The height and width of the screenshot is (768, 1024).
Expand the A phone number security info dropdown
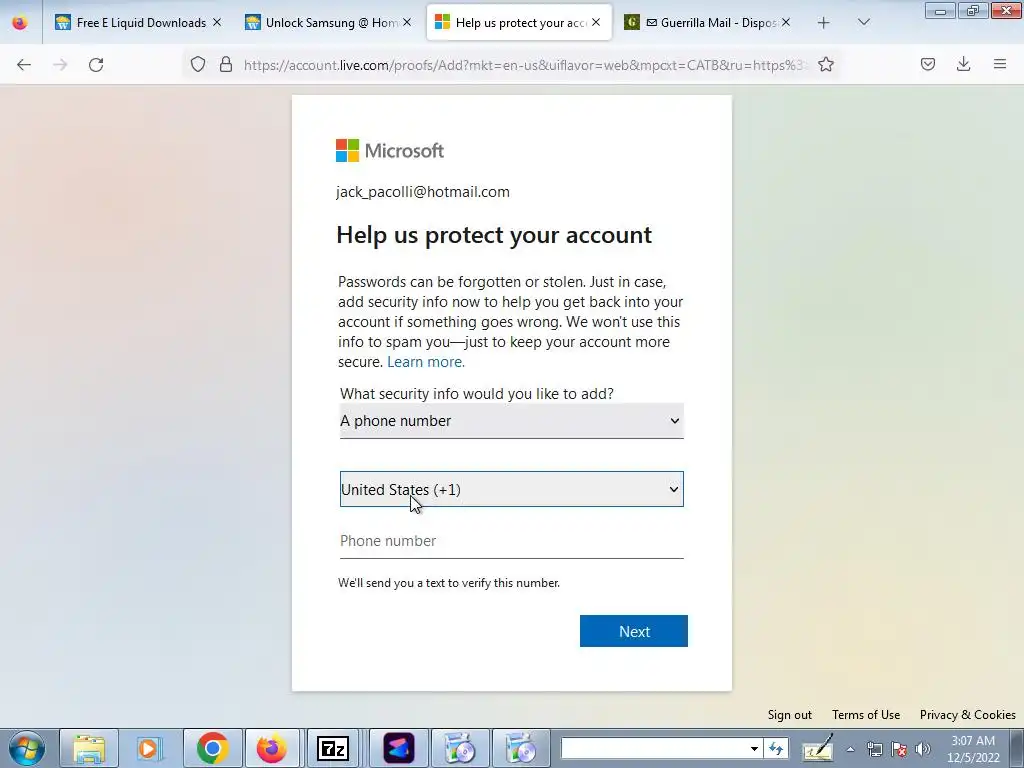pyautogui.click(x=511, y=421)
